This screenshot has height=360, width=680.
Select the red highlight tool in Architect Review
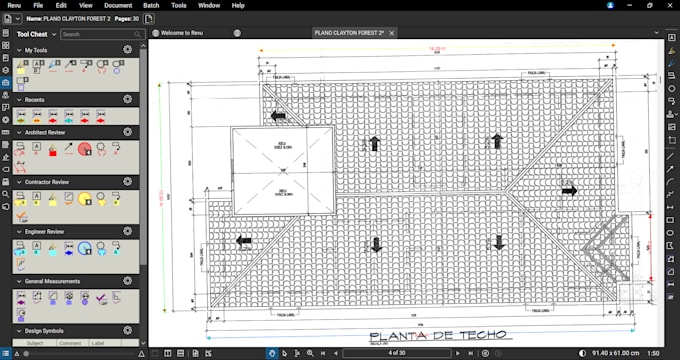(x=53, y=150)
